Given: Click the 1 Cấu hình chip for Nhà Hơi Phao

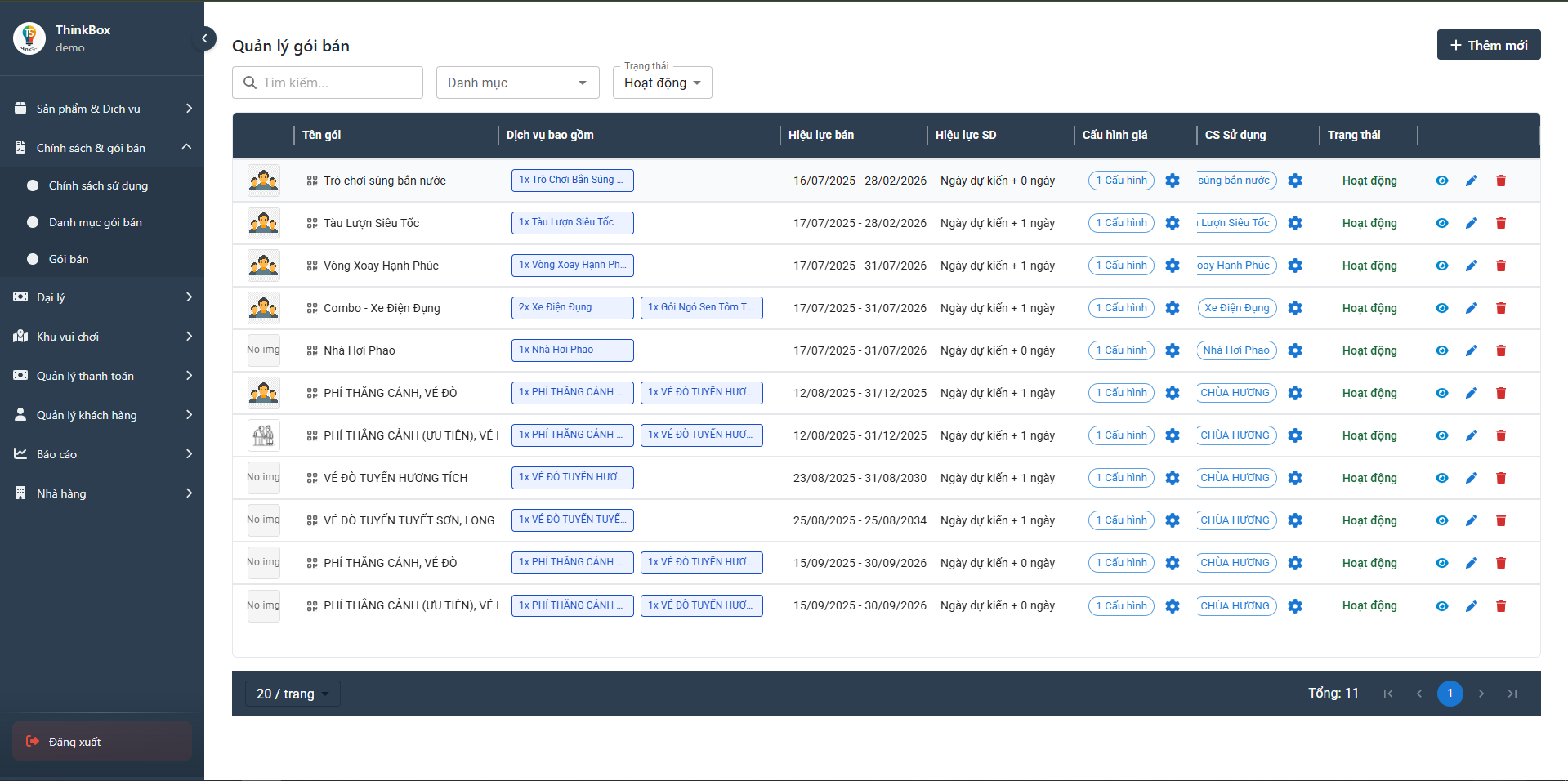Looking at the screenshot, I should pos(1120,350).
